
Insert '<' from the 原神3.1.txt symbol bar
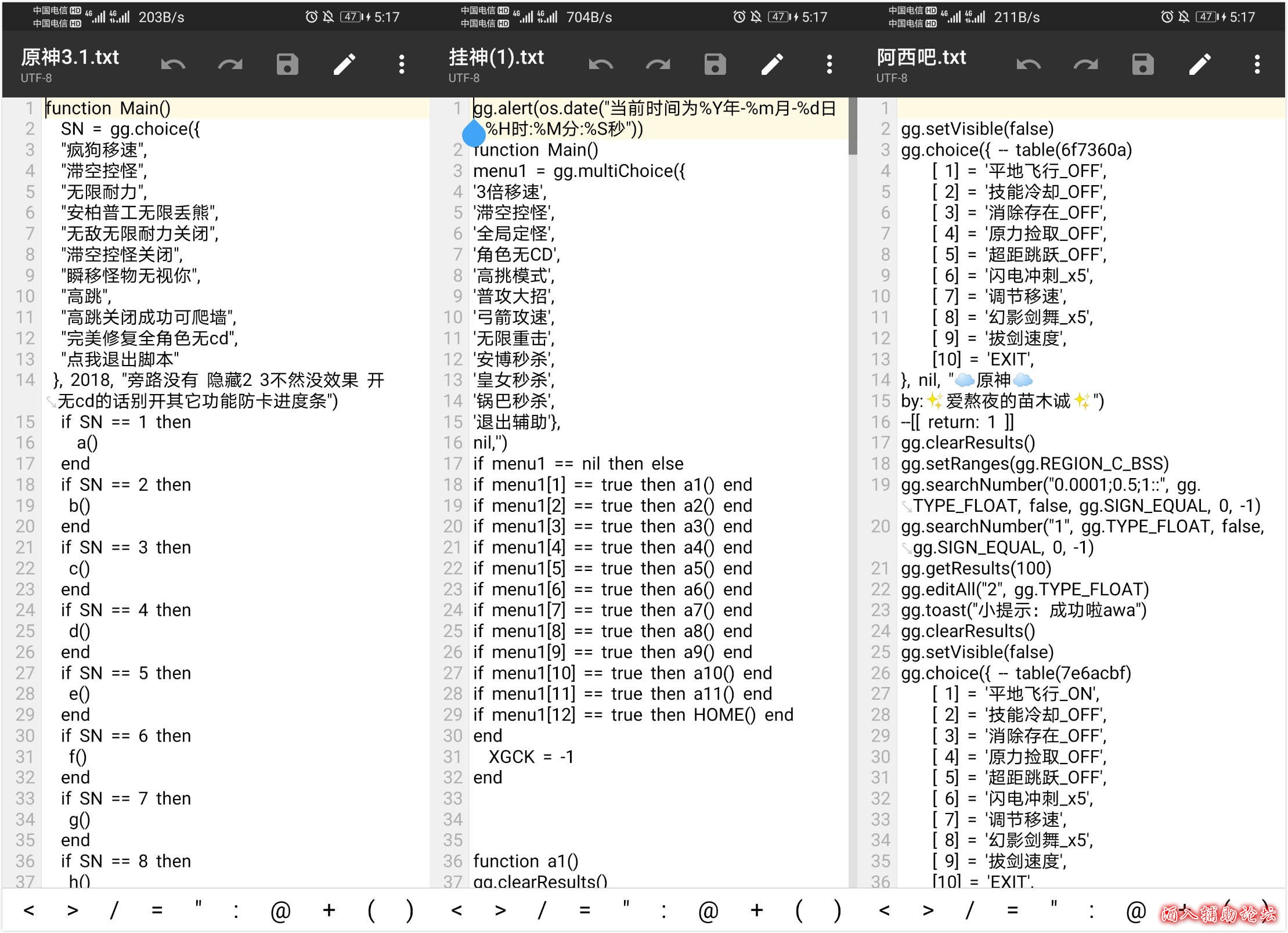coord(28,910)
